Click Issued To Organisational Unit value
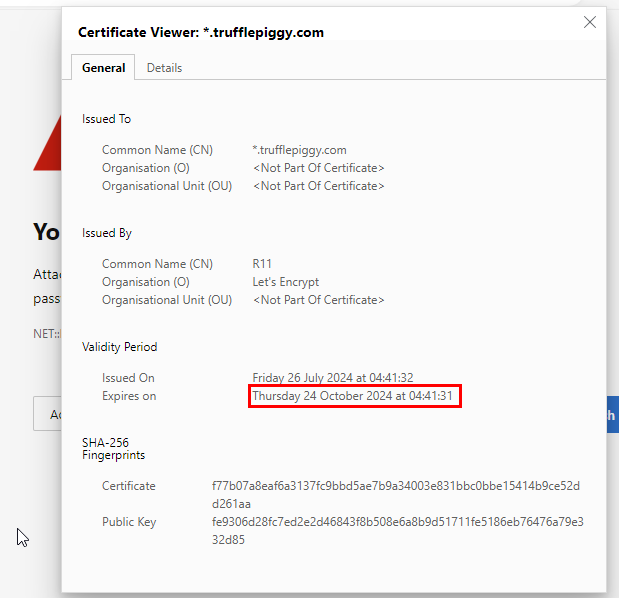Screen dimensions: 619x598 [x=318, y=186]
